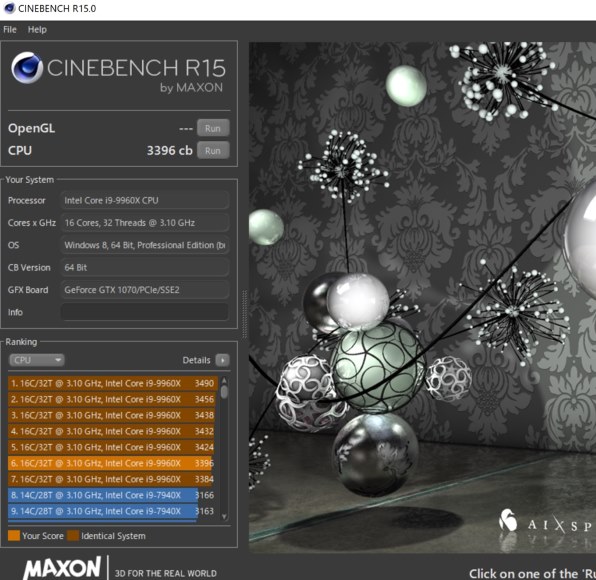
Task: Run the CPU benchmark
Action: point(213,151)
